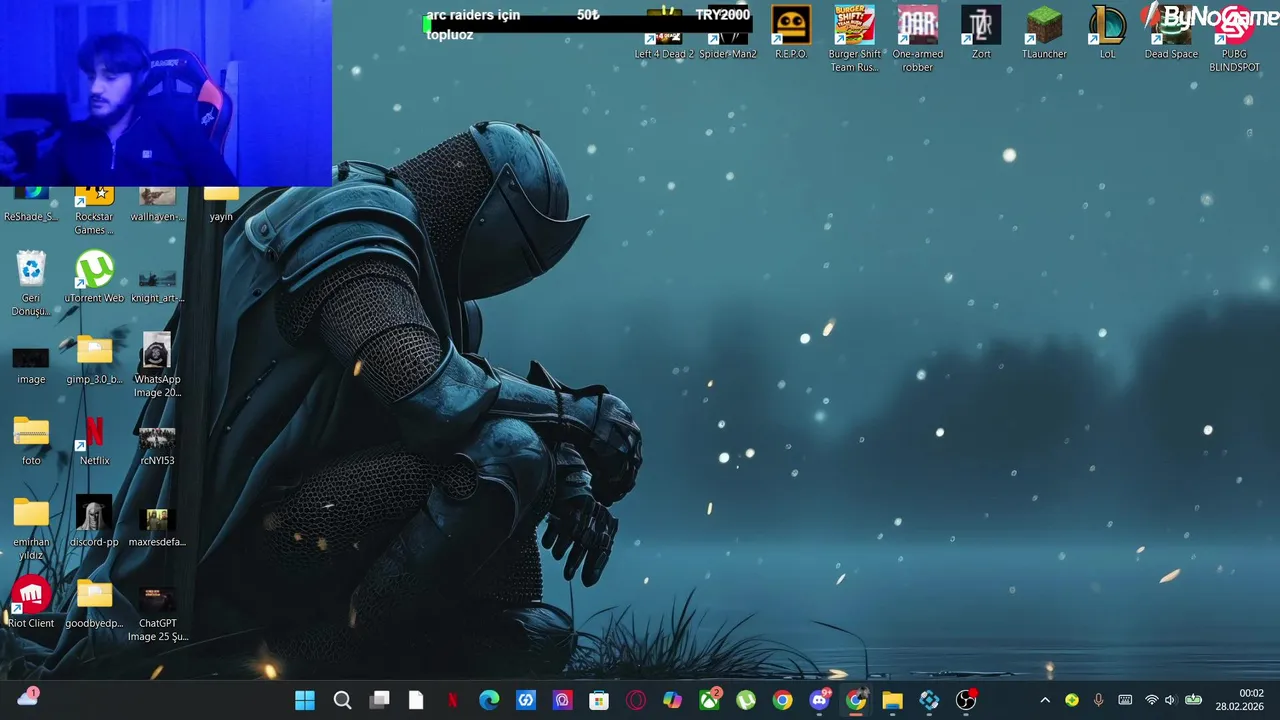Select the One-armed robber shortcut

(918, 39)
